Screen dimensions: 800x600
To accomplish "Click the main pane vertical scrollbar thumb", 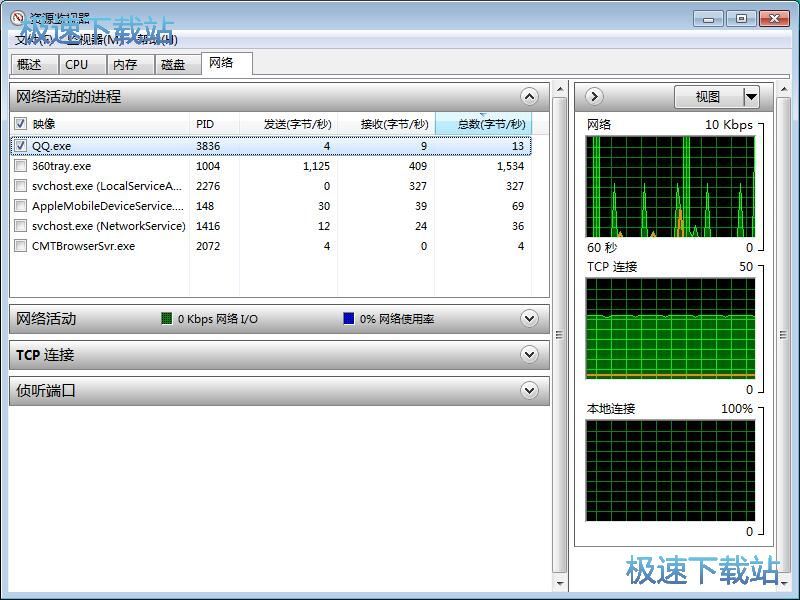I will (560, 335).
